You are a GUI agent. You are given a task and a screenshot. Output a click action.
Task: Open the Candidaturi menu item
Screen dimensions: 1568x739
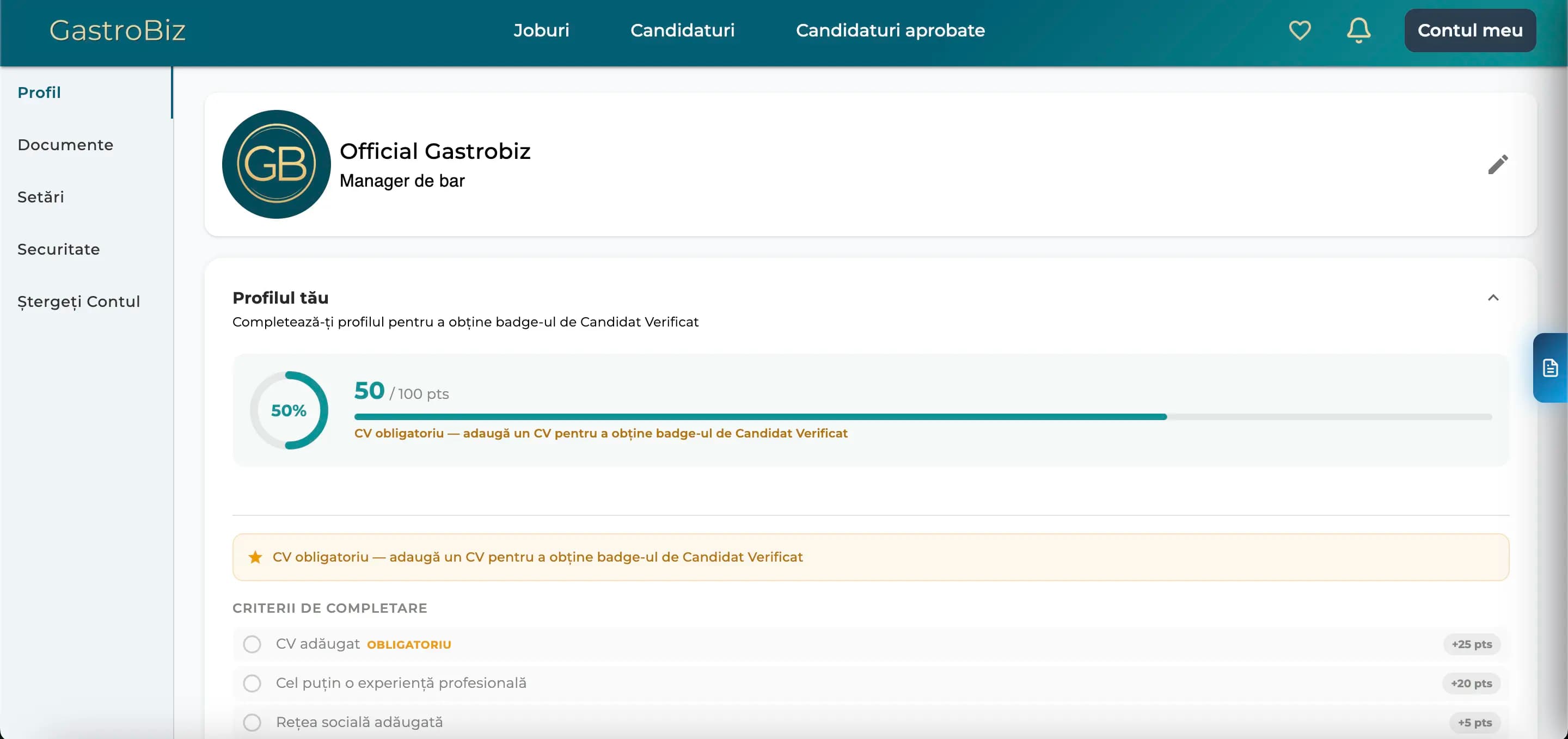(x=682, y=30)
